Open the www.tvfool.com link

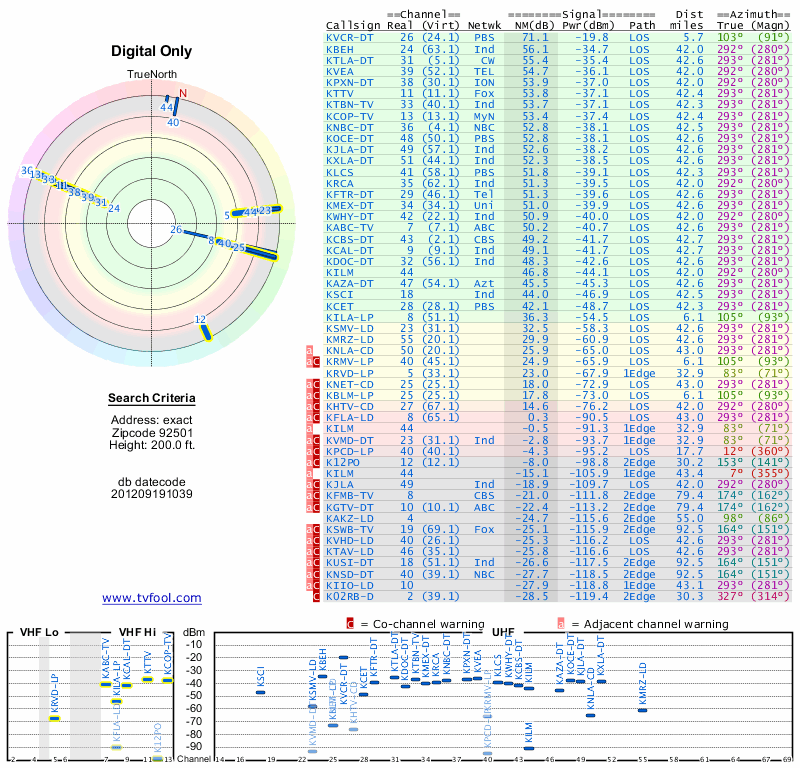point(152,598)
